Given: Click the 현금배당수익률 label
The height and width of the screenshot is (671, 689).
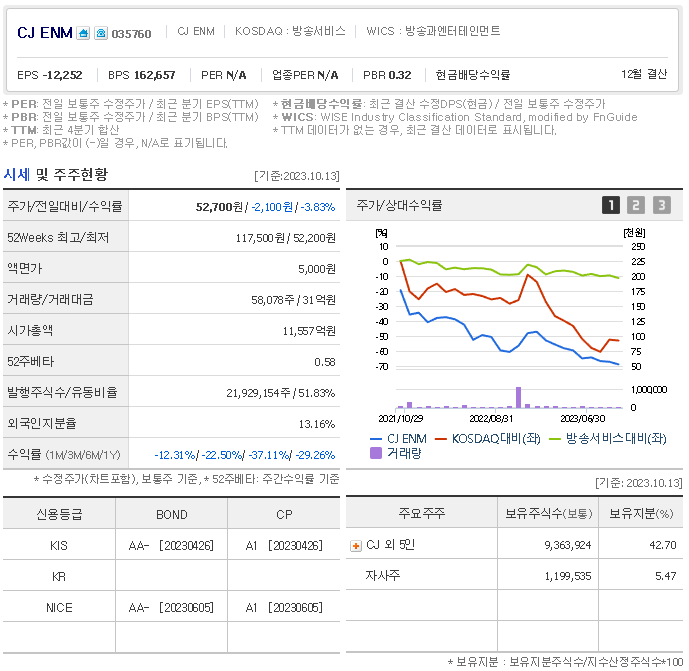Looking at the screenshot, I should (x=472, y=75).
